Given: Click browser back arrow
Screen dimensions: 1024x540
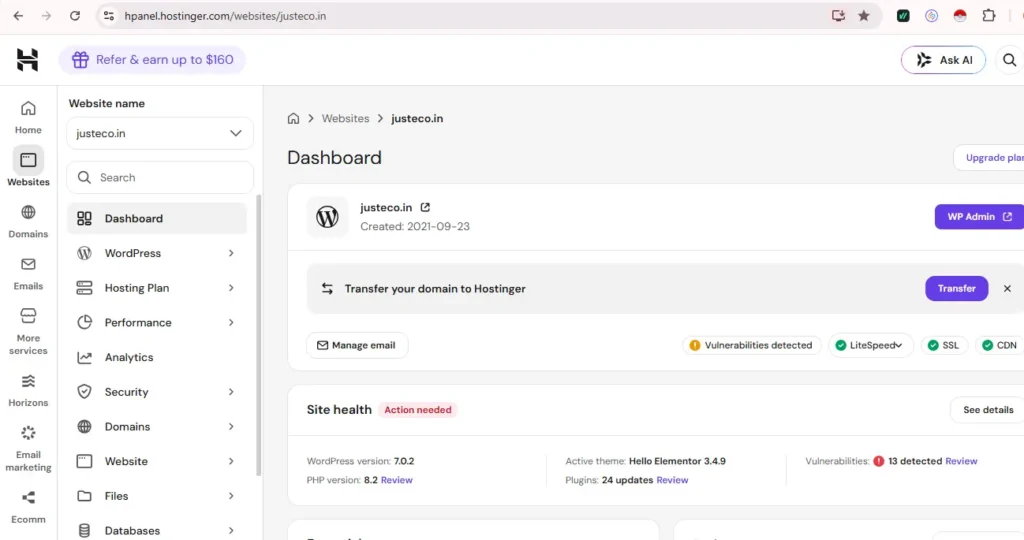Looking at the screenshot, I should [18, 16].
